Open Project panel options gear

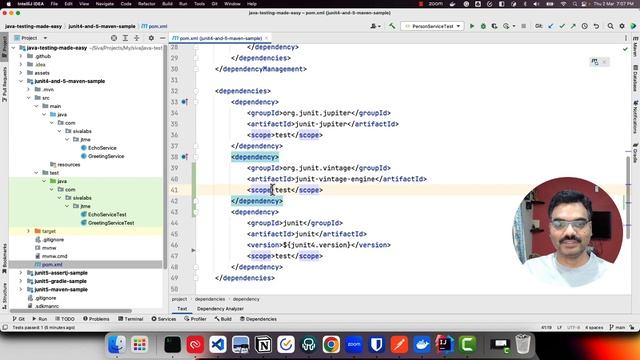pos(151,38)
